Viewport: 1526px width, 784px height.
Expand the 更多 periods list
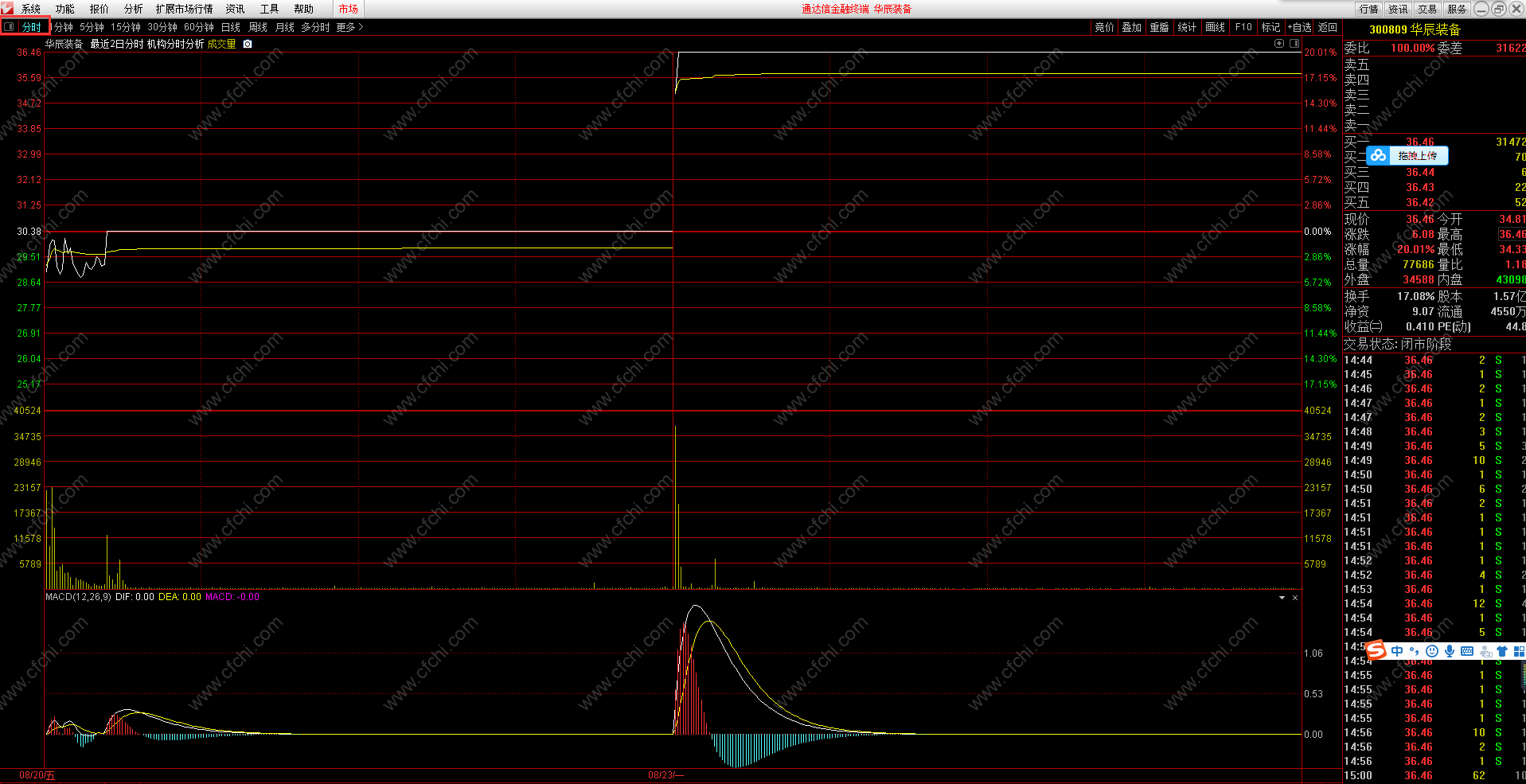point(349,27)
